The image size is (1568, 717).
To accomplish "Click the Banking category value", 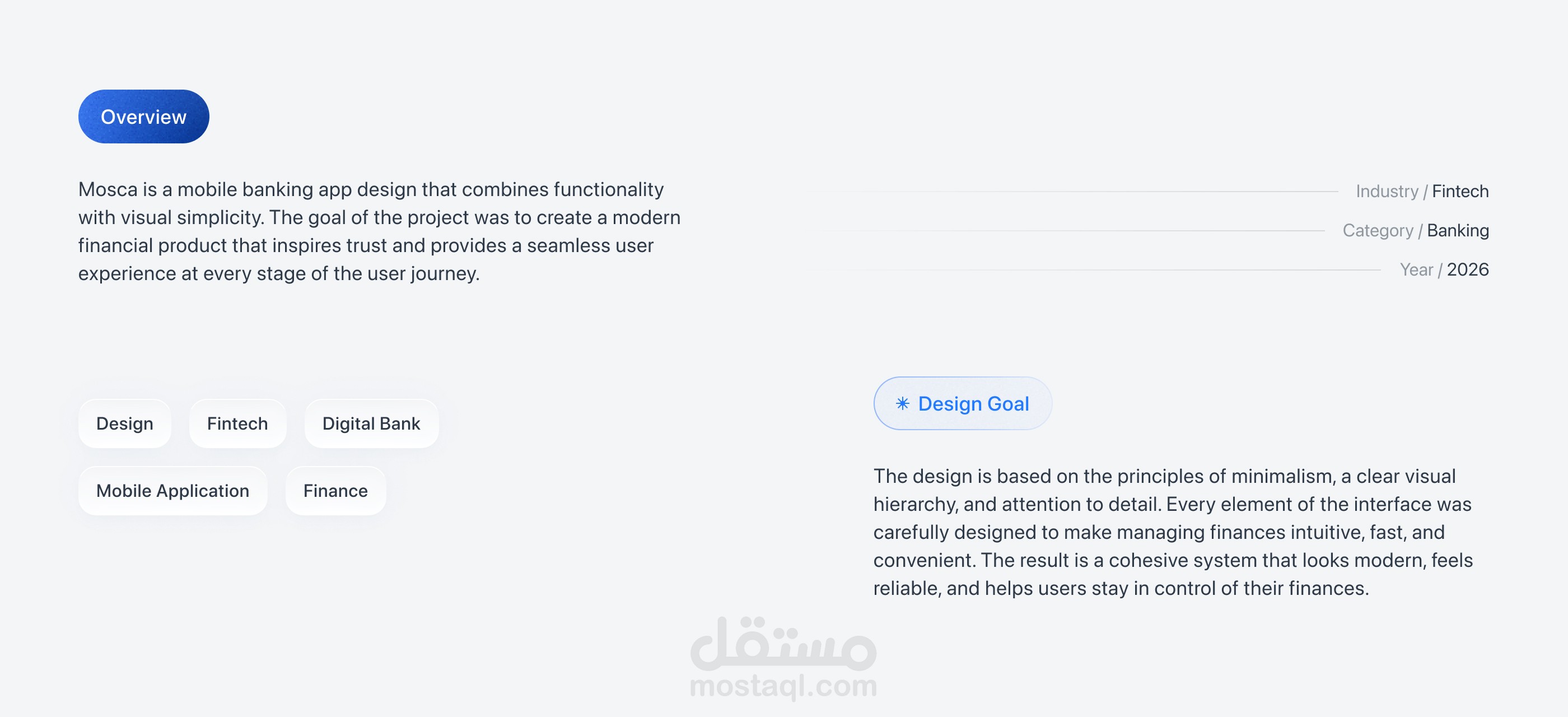I will (1458, 231).
